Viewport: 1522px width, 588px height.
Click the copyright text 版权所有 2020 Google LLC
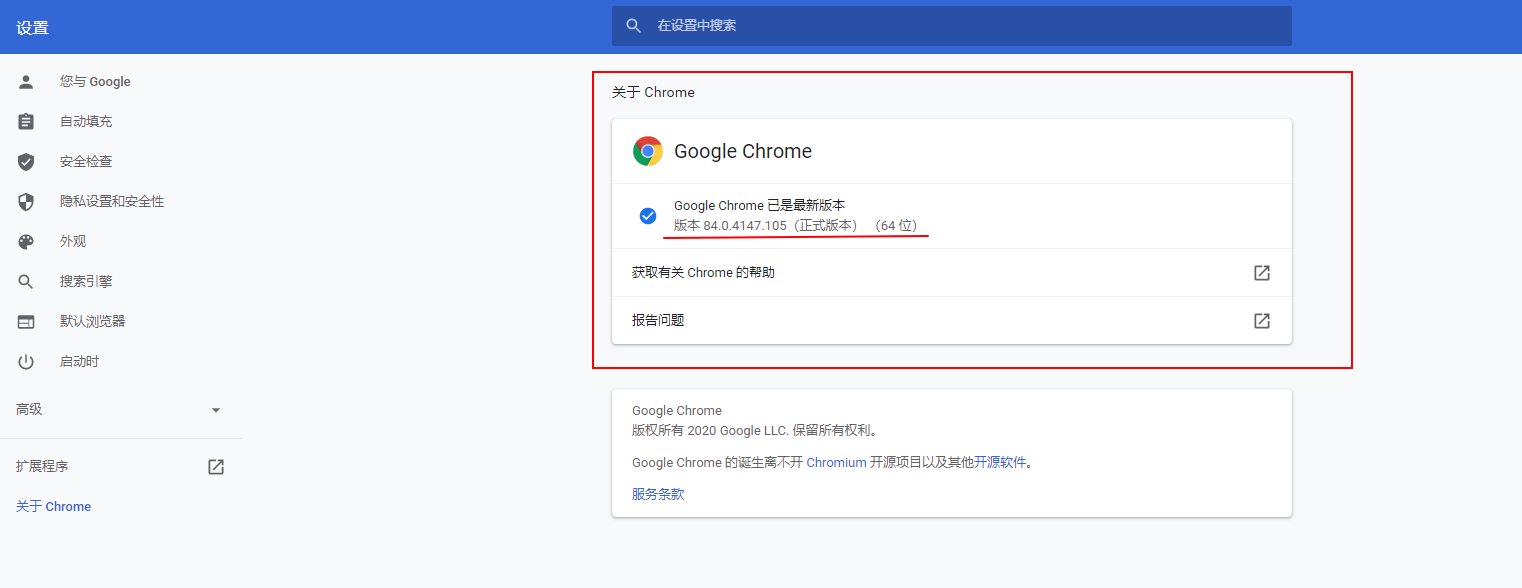[710, 431]
